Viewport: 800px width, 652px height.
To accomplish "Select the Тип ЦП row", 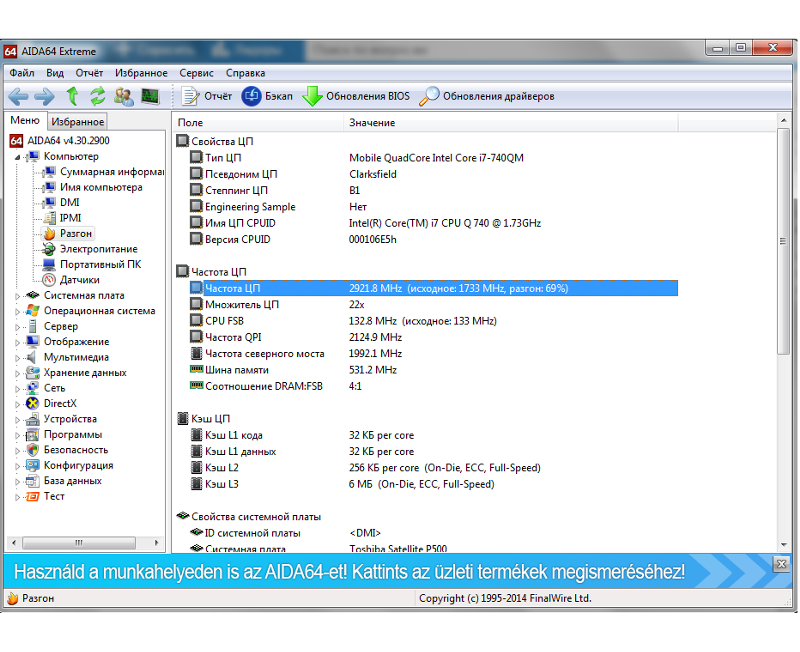I will tap(433, 158).
